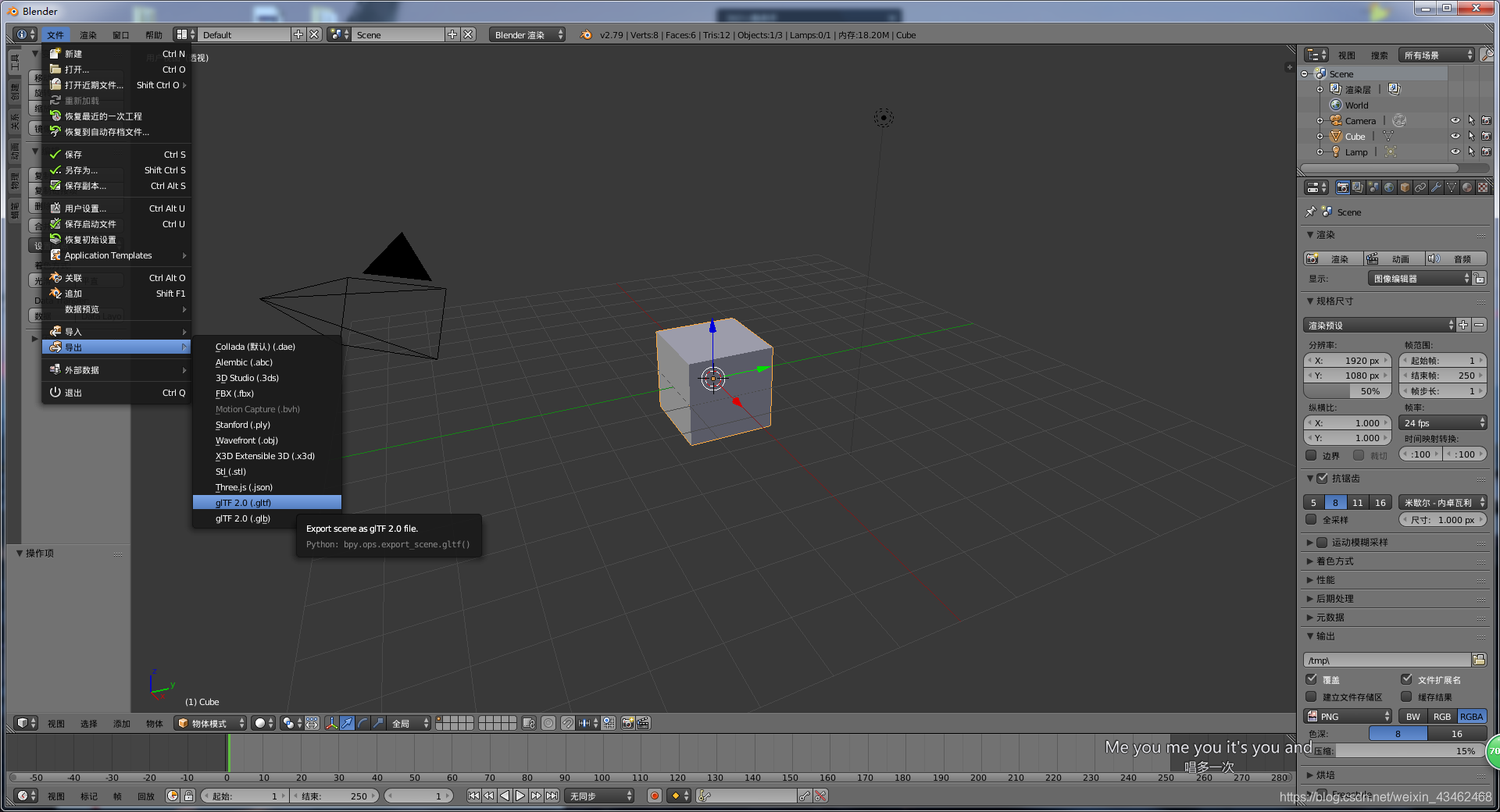The width and height of the screenshot is (1500, 812).
Task: Open the World properties tab globe icon
Action: pyautogui.click(x=1389, y=187)
